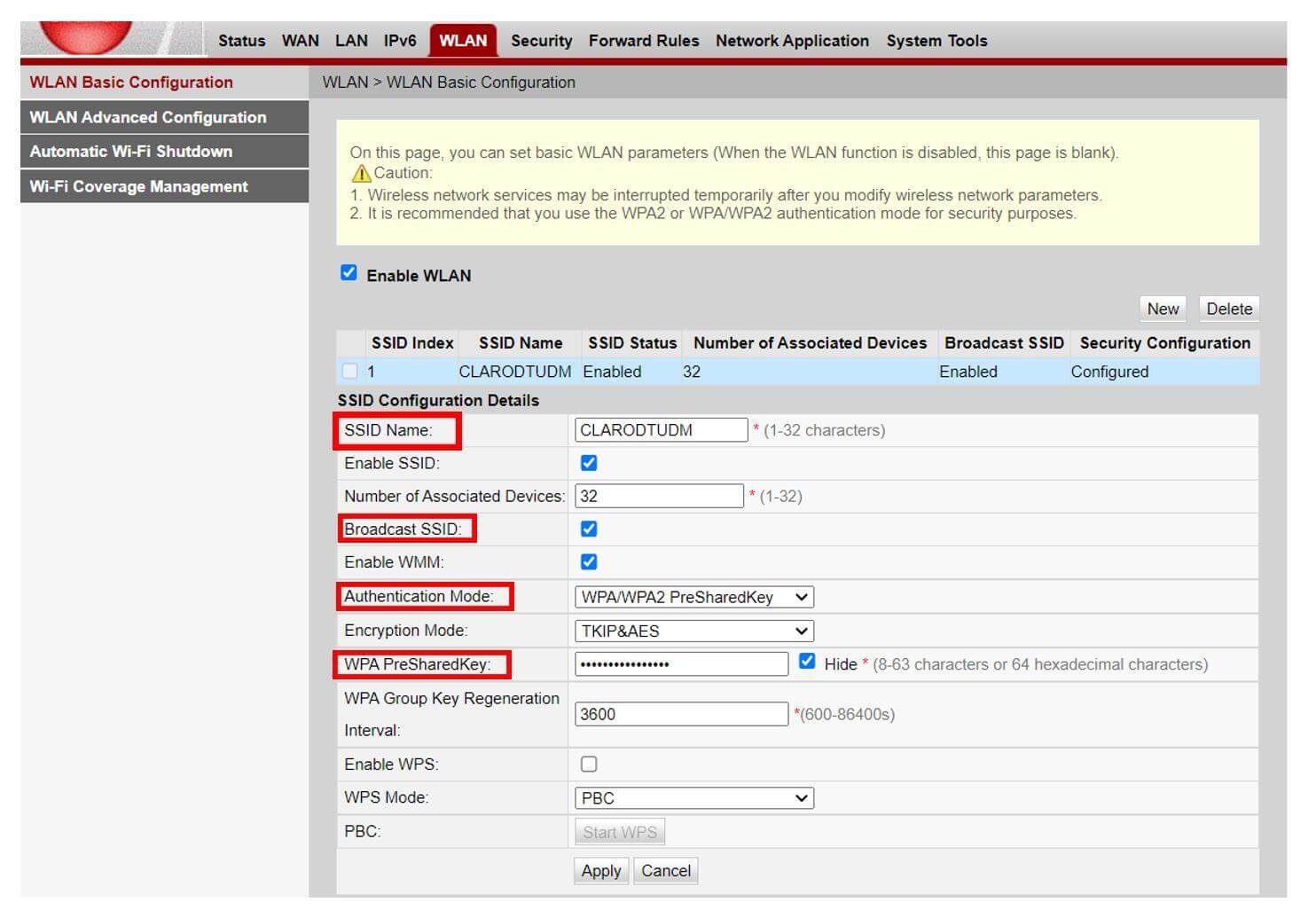Toggle the Broadcast SSID checkbox

[x=589, y=529]
